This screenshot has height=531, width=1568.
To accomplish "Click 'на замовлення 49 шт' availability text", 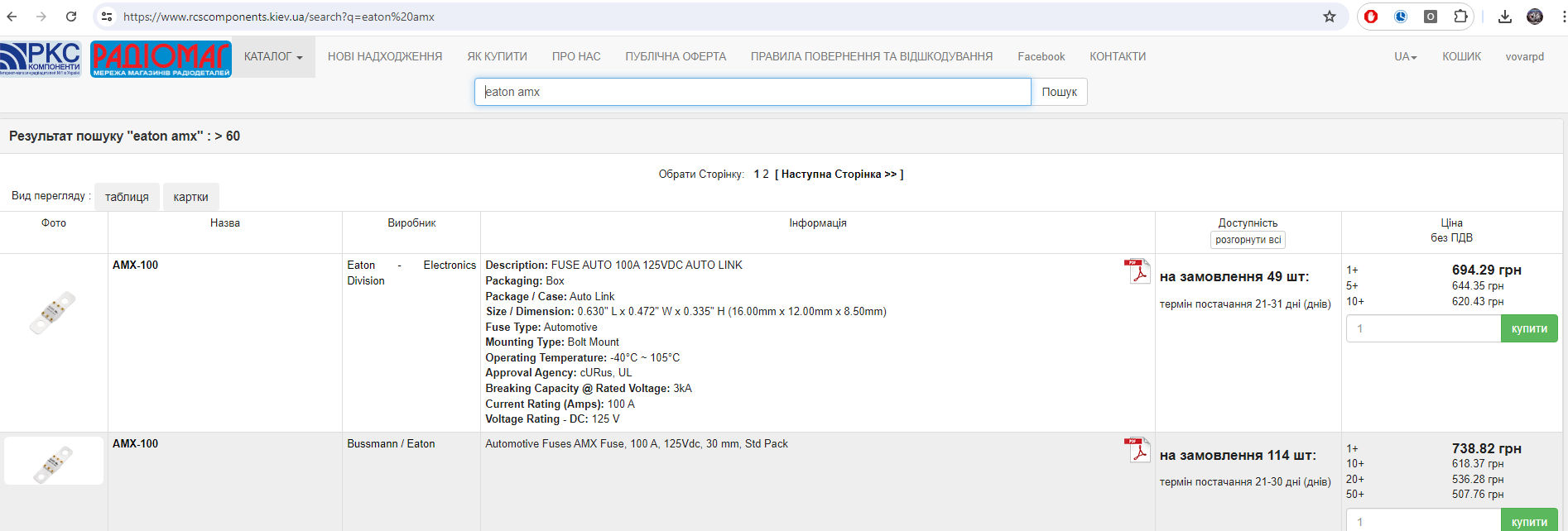I will pos(1234,277).
